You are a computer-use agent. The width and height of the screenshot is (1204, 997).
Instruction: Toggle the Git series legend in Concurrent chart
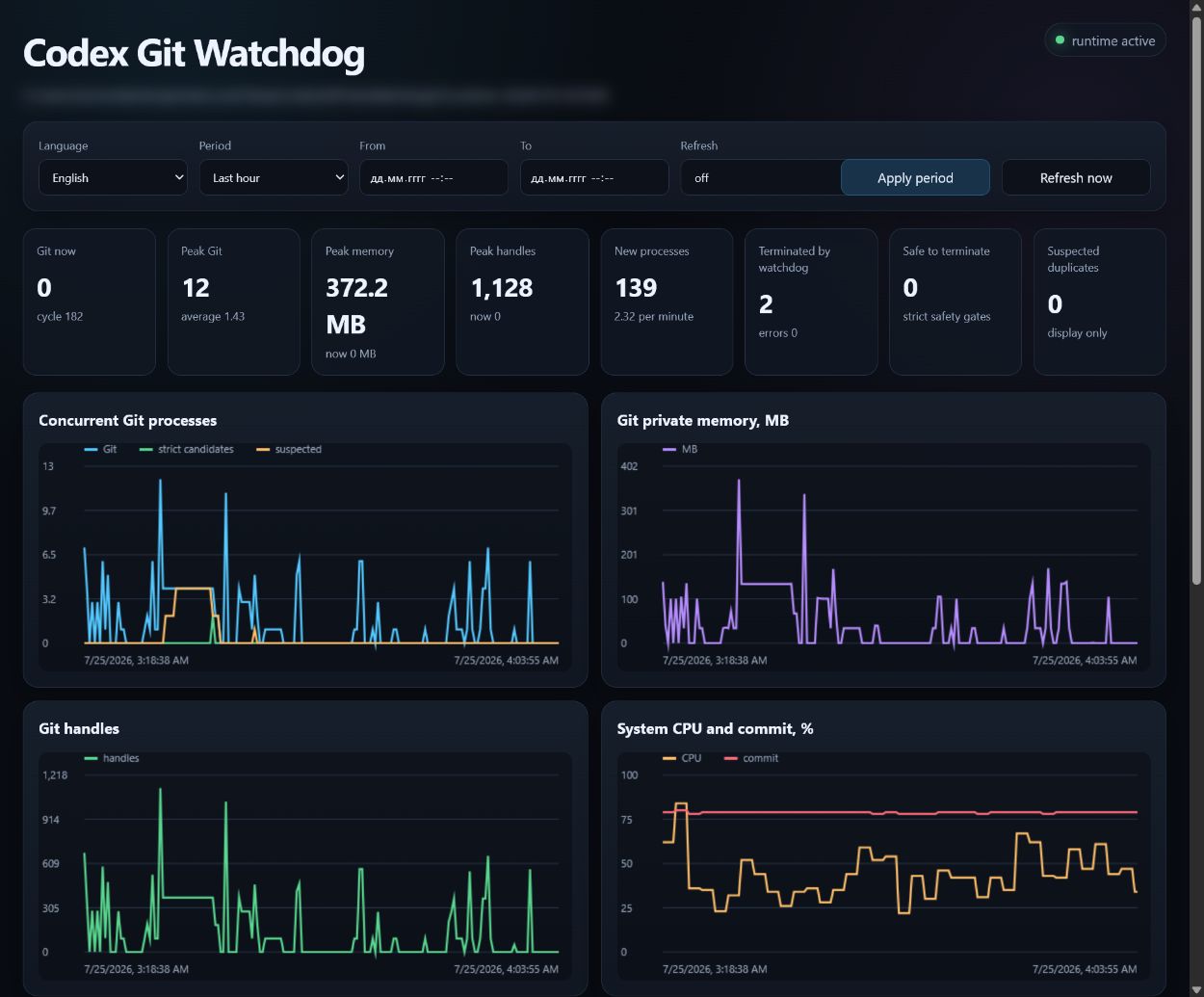(x=100, y=449)
